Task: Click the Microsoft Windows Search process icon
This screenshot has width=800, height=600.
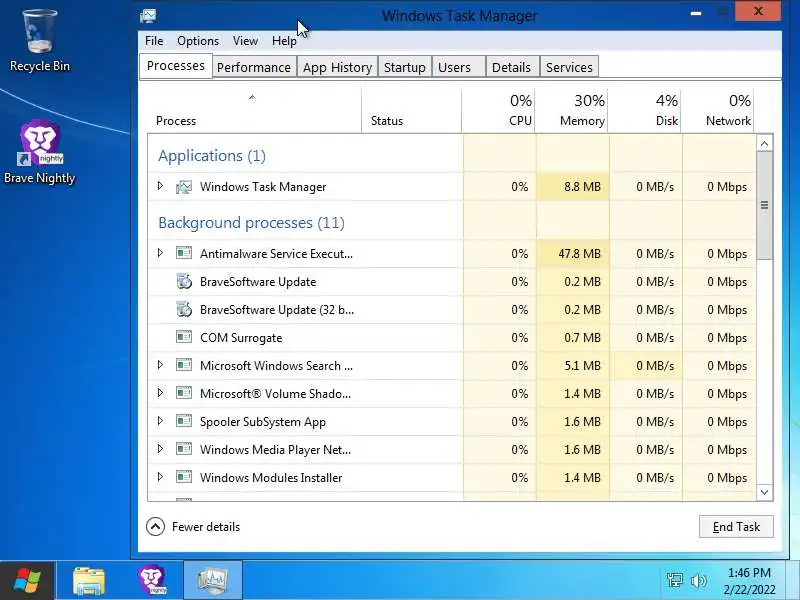Action: (x=184, y=365)
